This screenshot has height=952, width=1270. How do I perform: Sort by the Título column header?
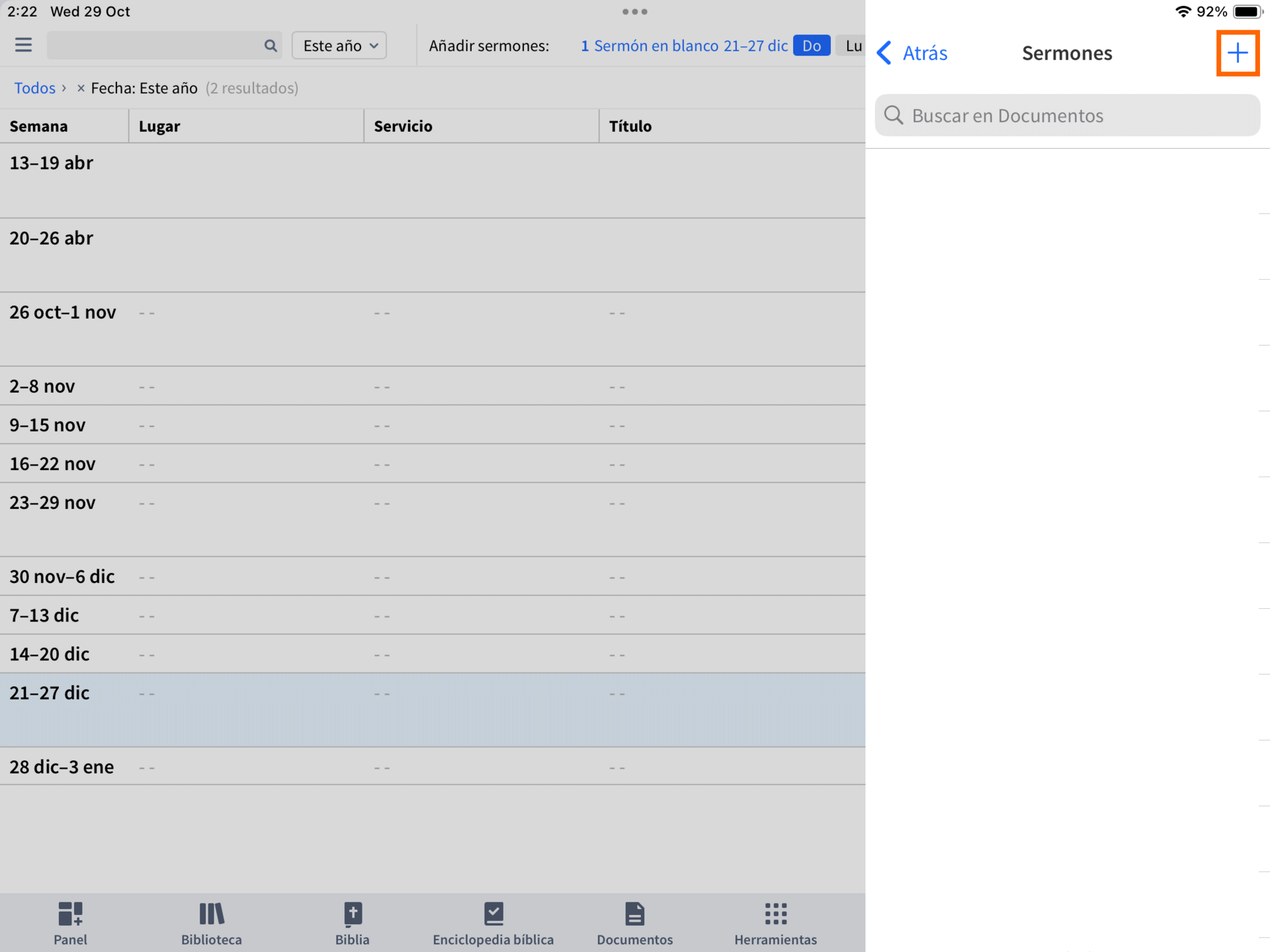click(x=732, y=126)
